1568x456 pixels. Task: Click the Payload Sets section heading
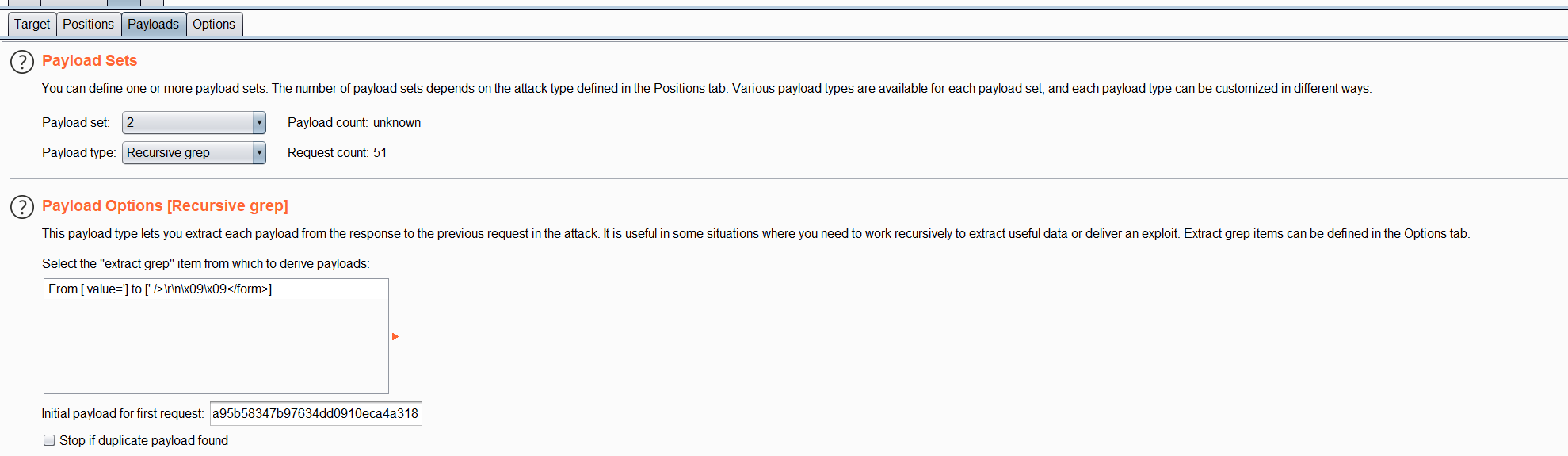[90, 61]
